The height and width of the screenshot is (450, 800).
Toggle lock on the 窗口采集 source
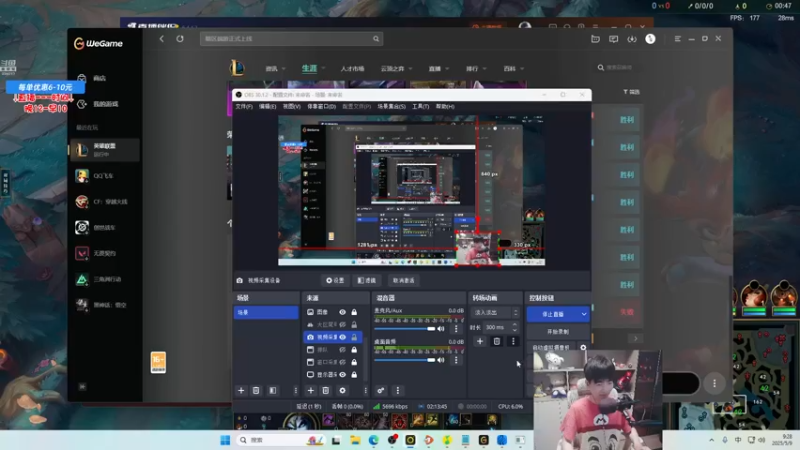click(x=354, y=362)
